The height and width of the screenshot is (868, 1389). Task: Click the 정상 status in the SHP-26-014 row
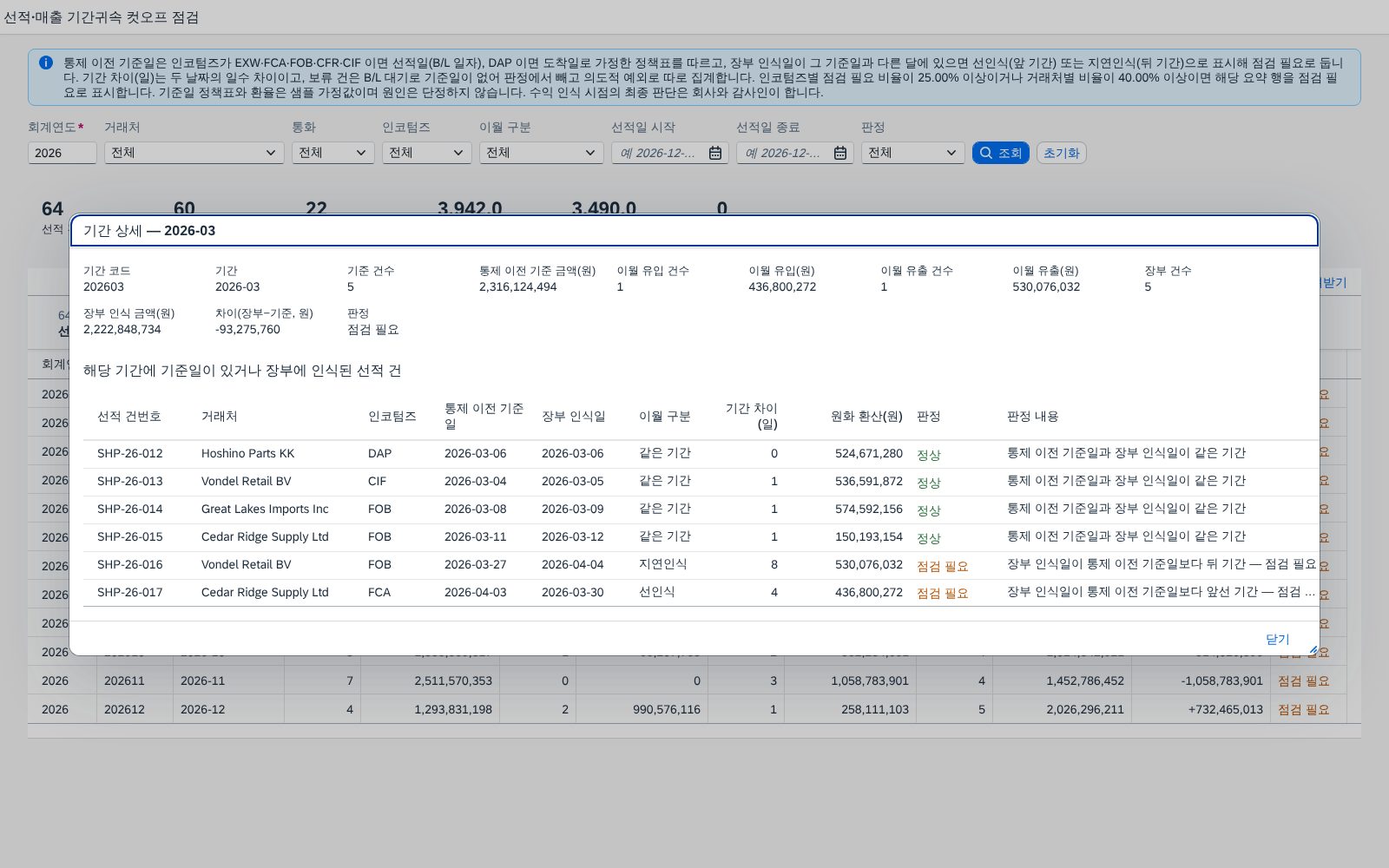pos(929,510)
